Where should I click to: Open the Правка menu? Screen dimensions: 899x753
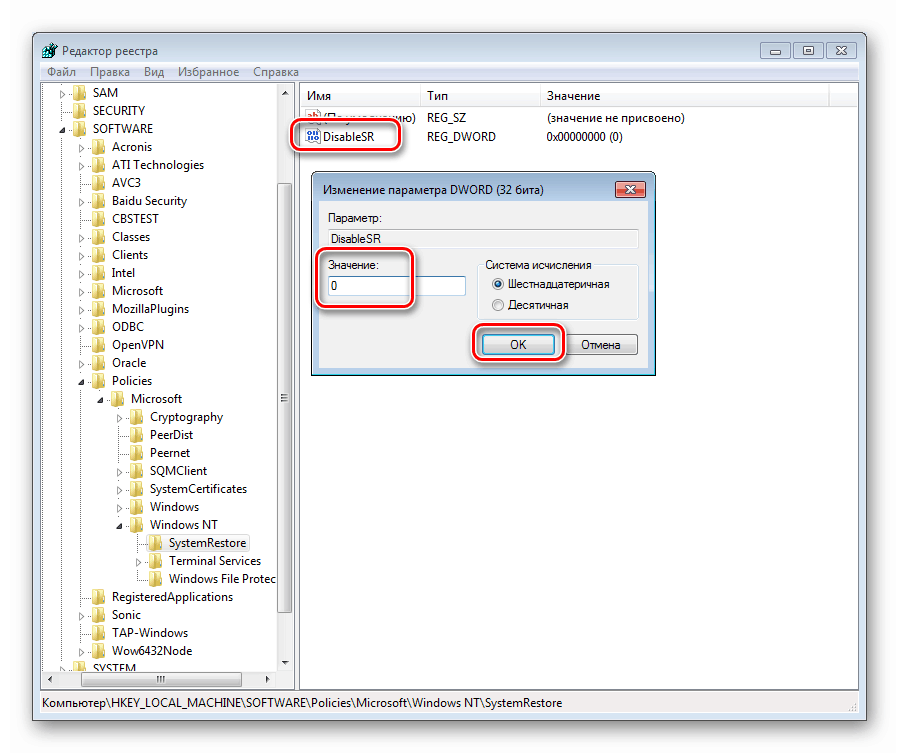110,72
